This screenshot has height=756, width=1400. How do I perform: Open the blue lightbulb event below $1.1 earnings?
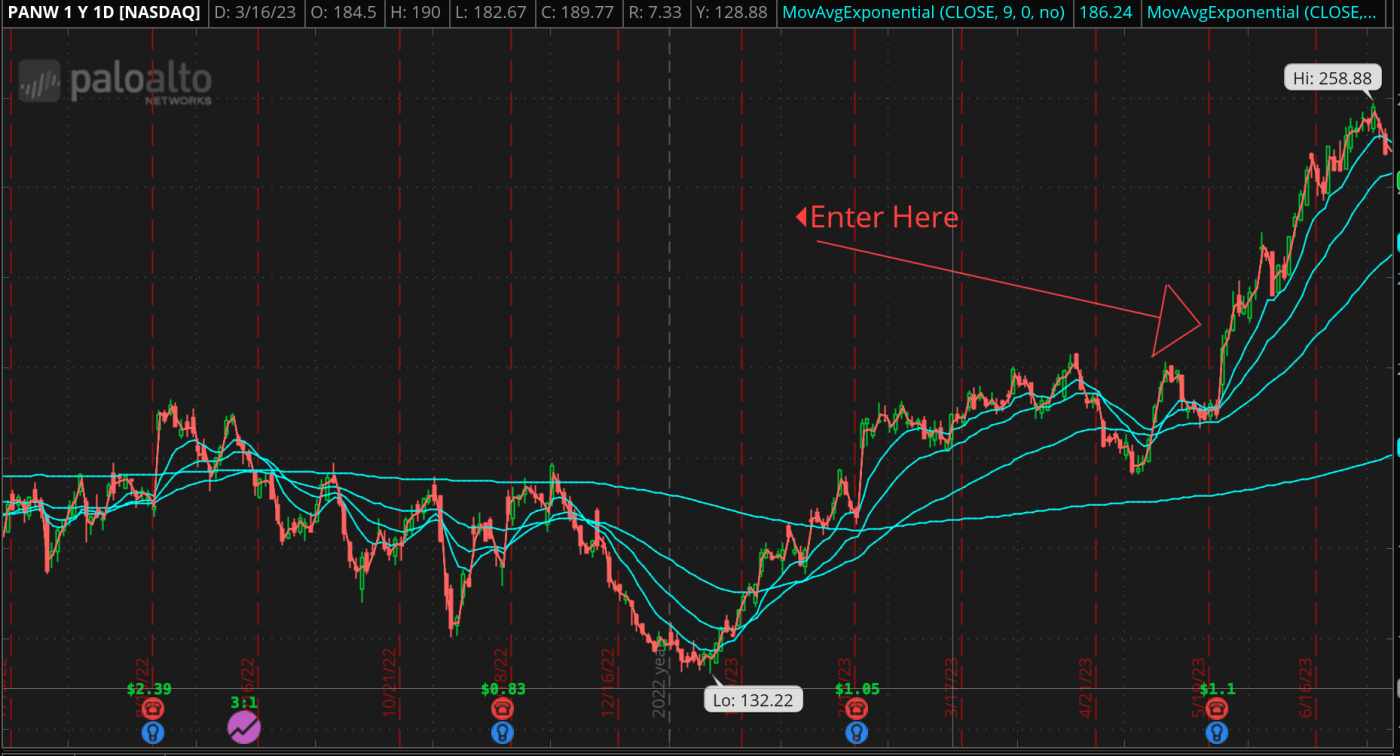[x=1216, y=733]
